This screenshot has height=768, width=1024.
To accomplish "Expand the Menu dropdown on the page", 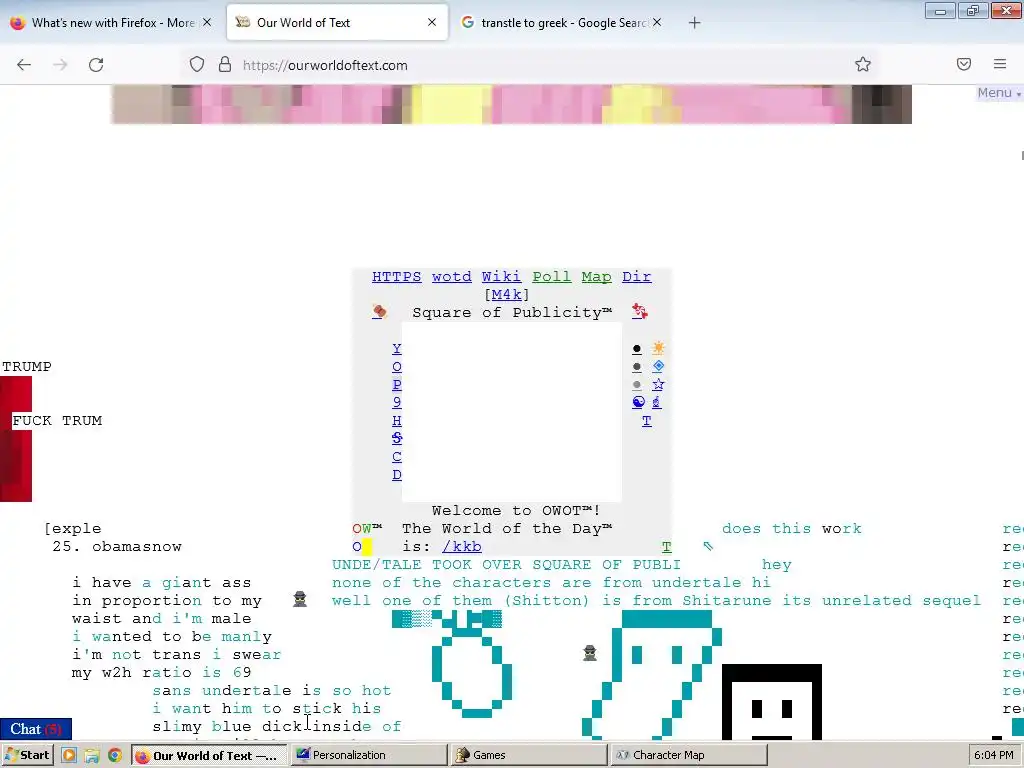I will 999,93.
